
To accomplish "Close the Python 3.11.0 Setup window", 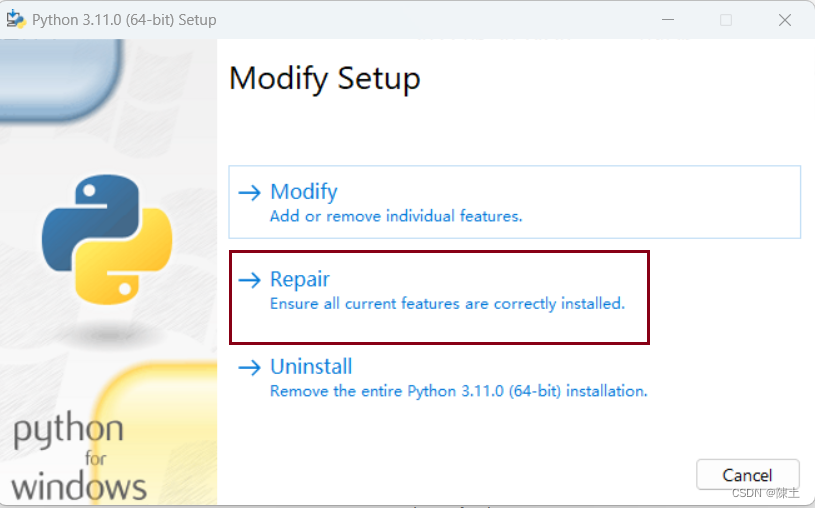I will [x=785, y=20].
